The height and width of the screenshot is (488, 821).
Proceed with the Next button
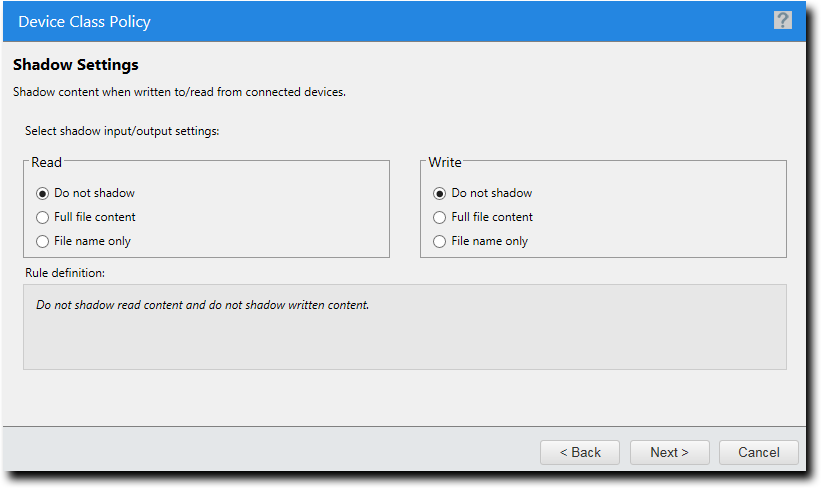[669, 452]
